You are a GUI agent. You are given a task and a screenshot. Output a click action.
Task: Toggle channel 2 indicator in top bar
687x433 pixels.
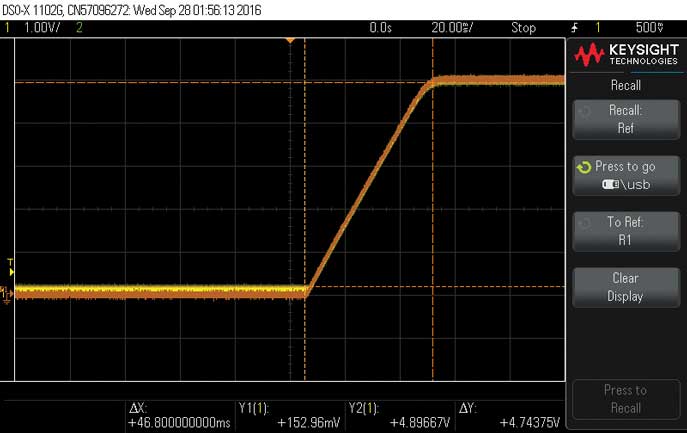79,28
